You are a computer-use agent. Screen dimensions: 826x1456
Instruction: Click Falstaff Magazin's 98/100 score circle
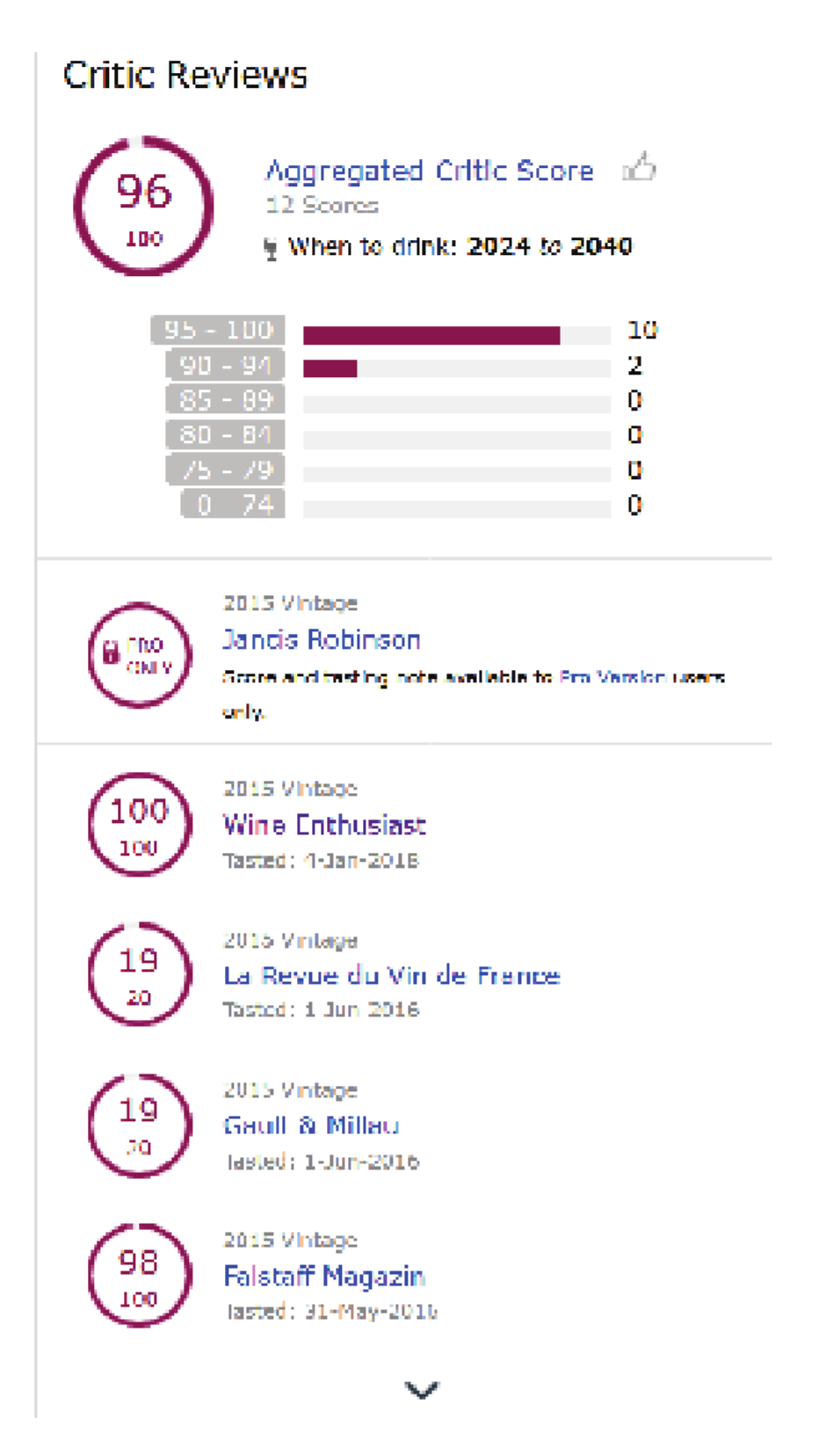tap(140, 1276)
